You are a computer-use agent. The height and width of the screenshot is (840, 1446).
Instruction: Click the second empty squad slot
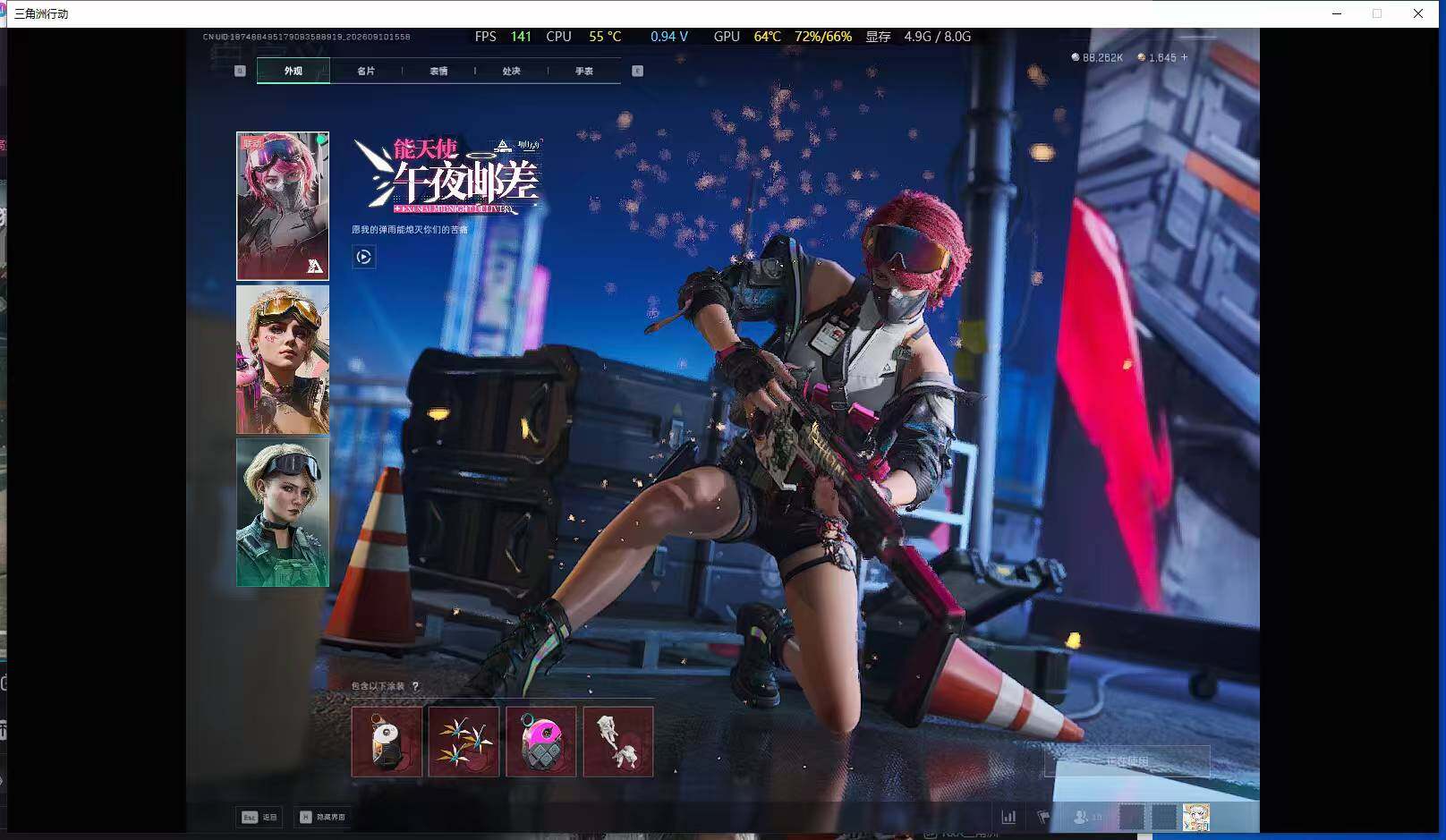click(x=1164, y=817)
